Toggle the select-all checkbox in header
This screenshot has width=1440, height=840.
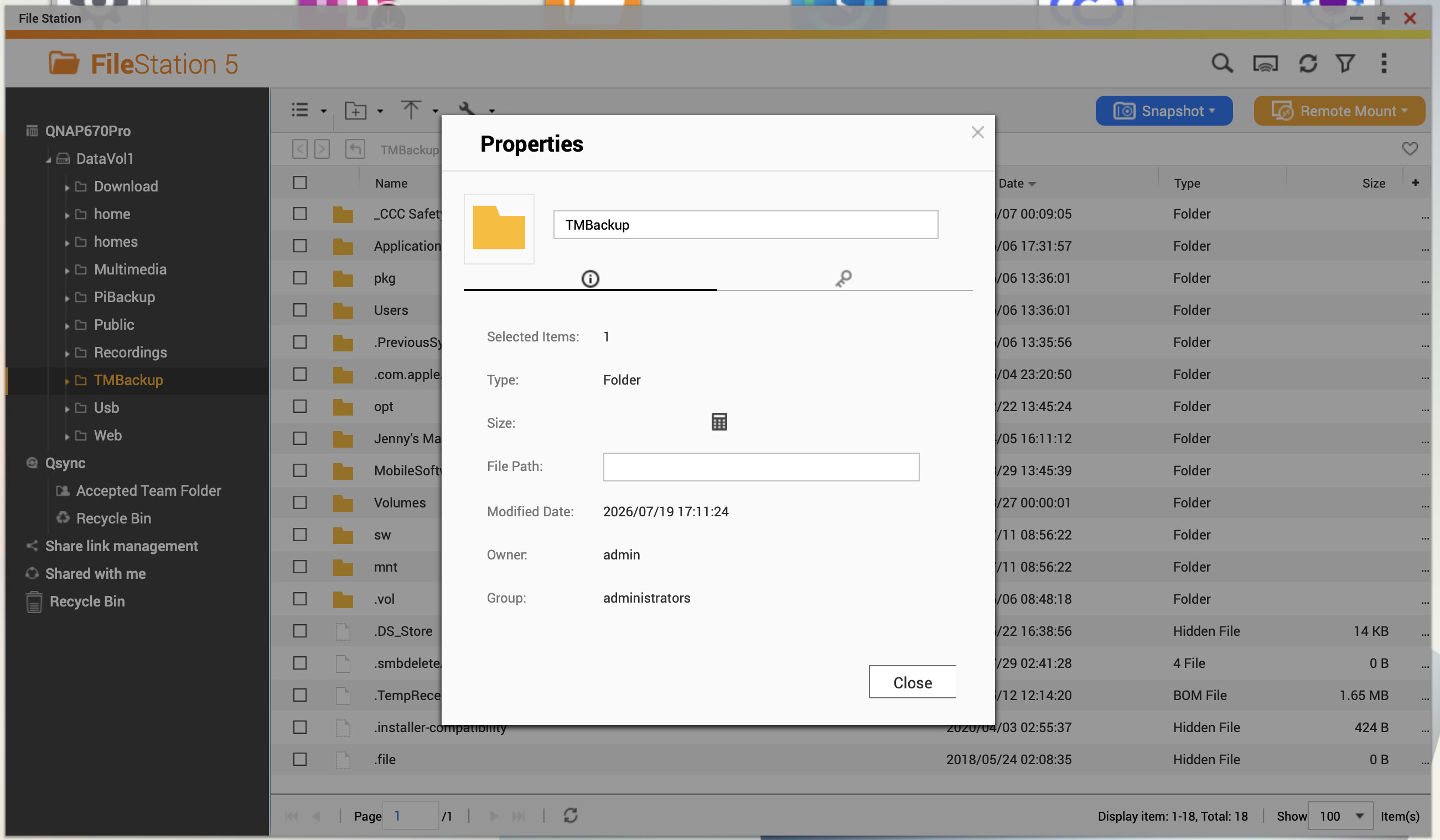click(299, 183)
